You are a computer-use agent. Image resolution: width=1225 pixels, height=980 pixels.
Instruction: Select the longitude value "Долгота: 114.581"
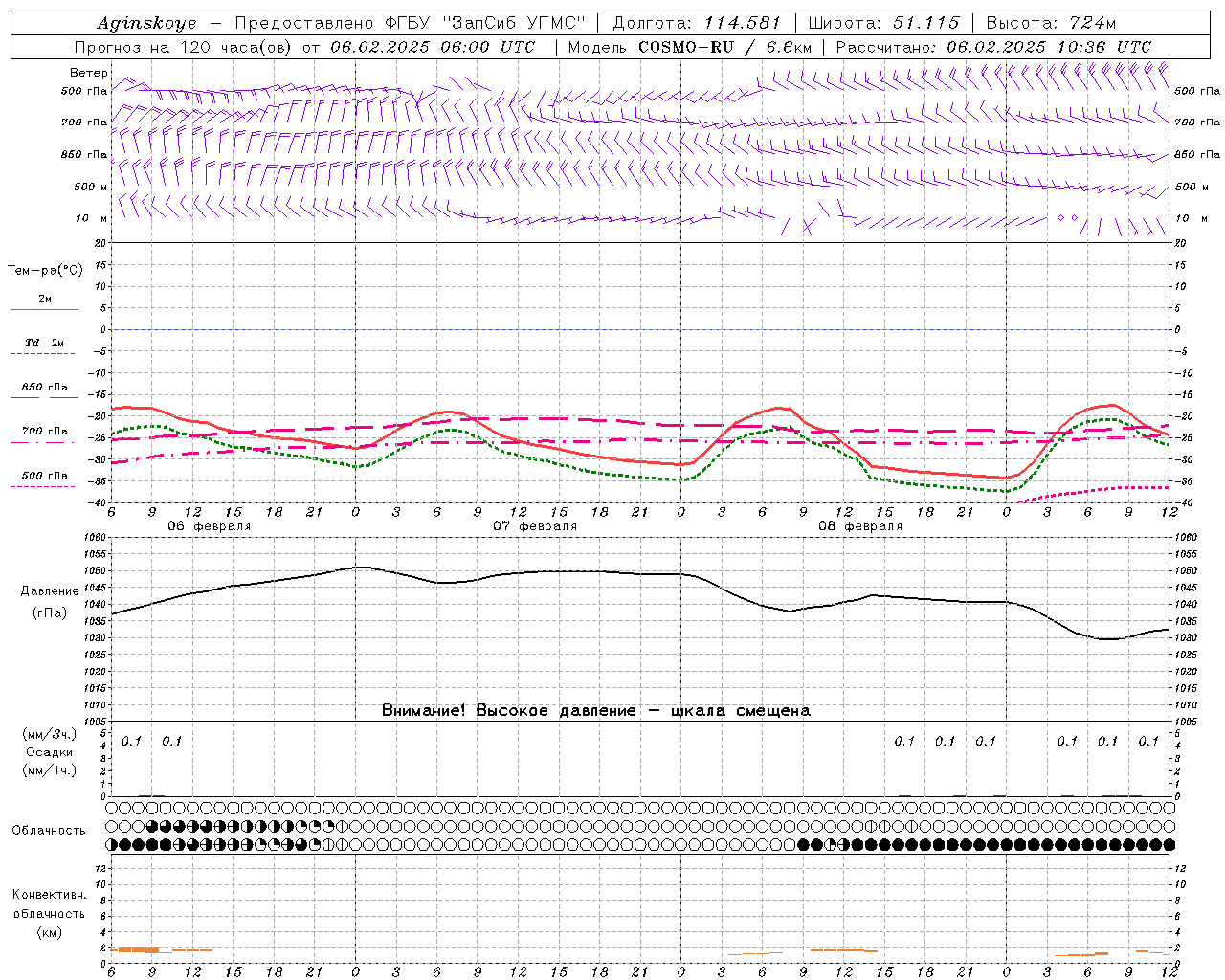tap(697, 23)
